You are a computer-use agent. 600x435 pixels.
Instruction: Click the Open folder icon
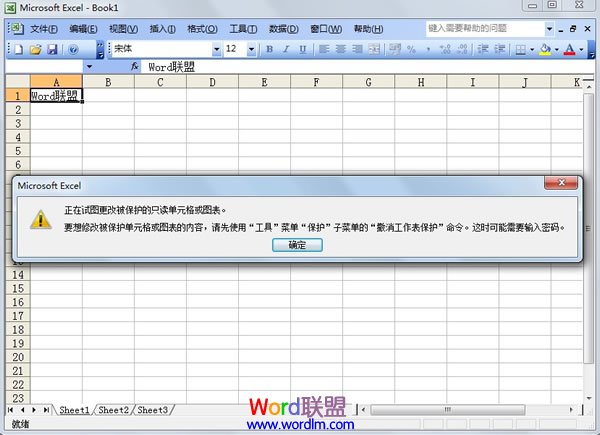(x=36, y=49)
